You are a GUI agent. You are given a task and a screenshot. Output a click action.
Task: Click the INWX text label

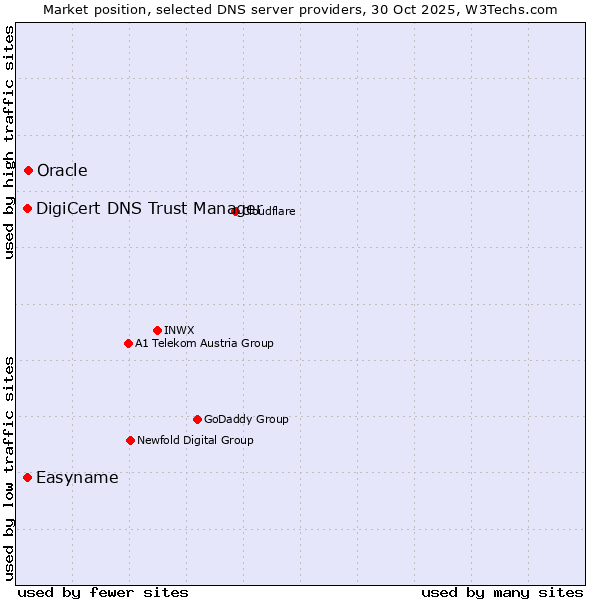tap(179, 330)
